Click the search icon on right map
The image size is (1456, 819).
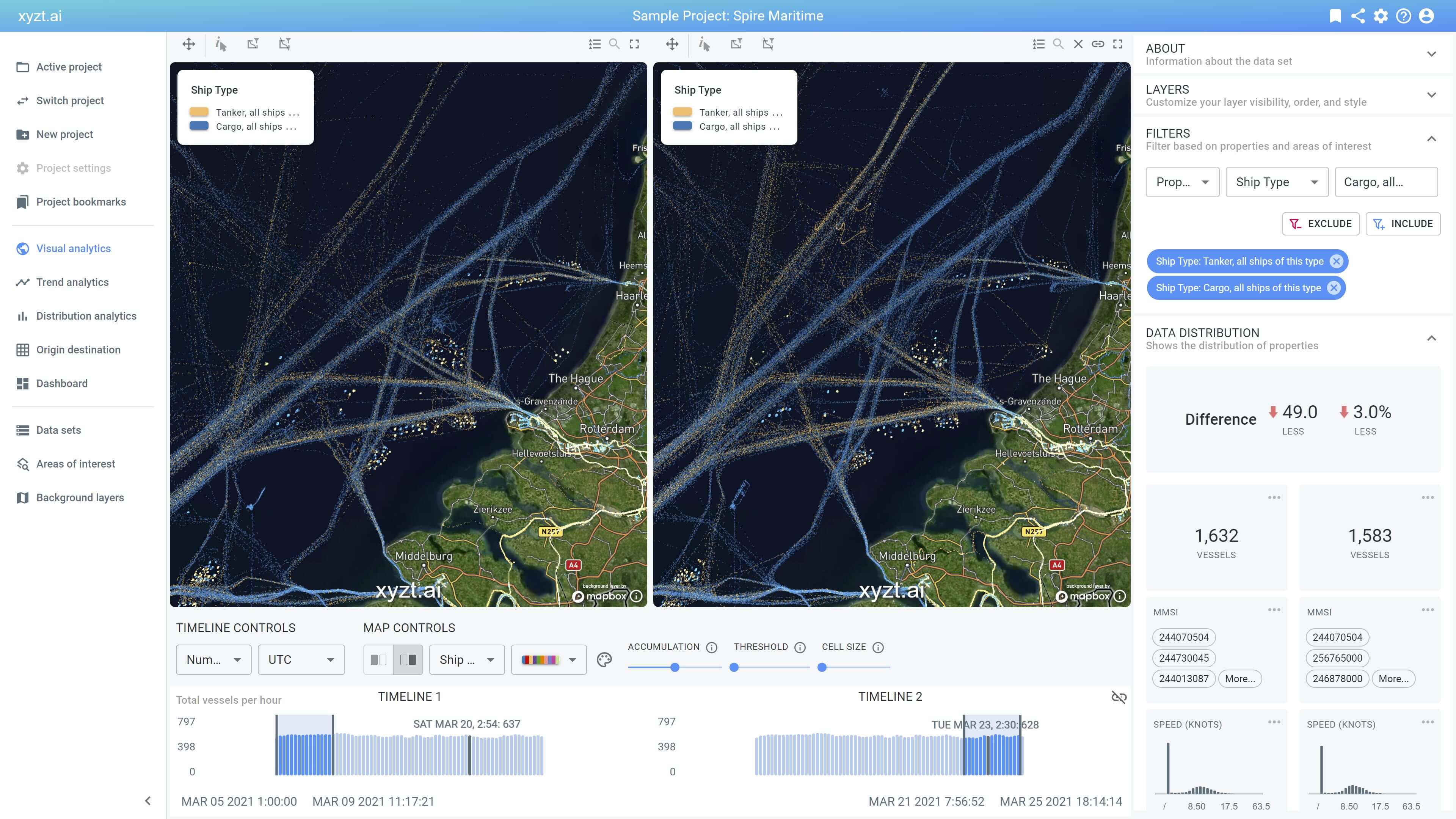coord(1059,44)
